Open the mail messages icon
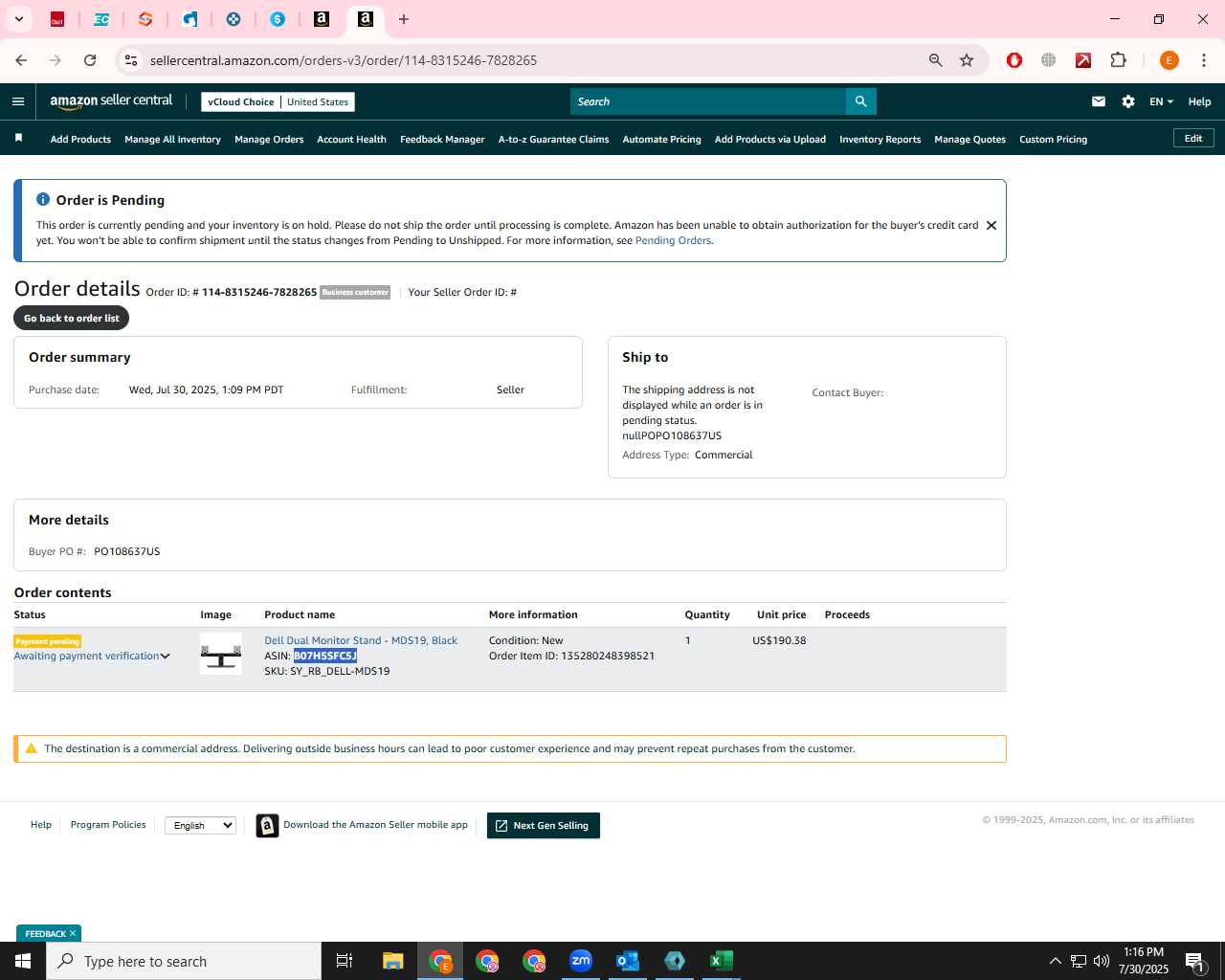Screen dimensions: 1225x980 pos(1099,101)
